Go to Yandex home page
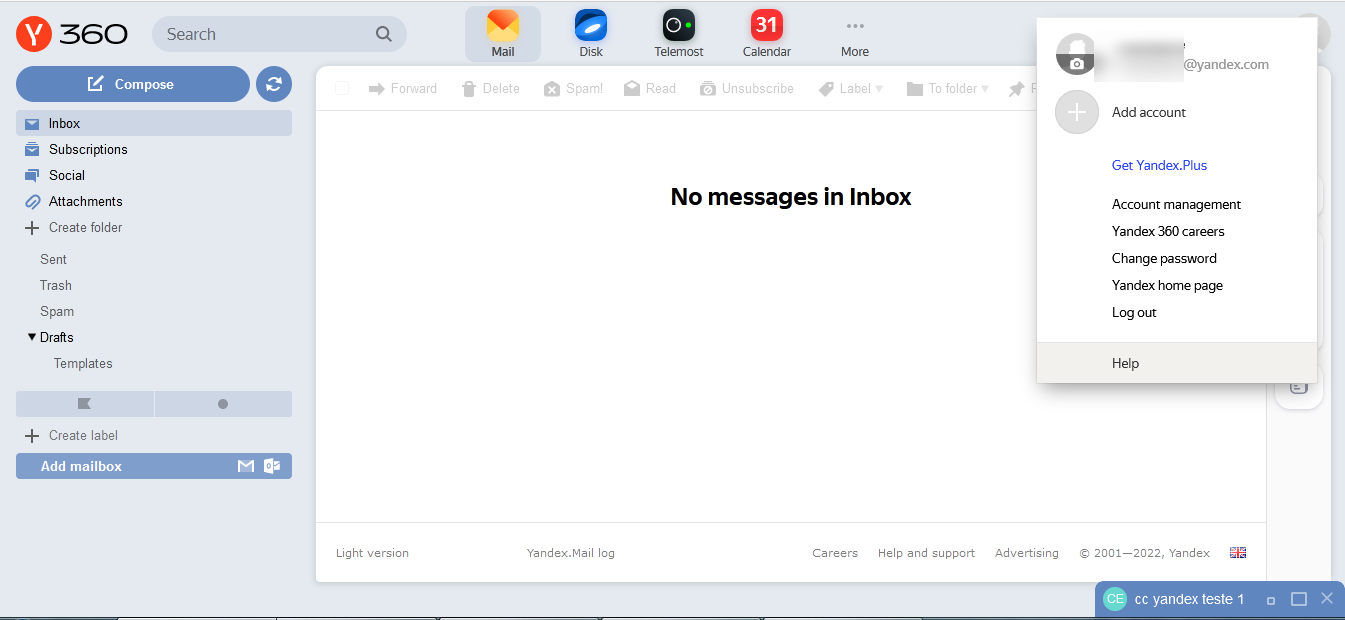 point(1167,285)
